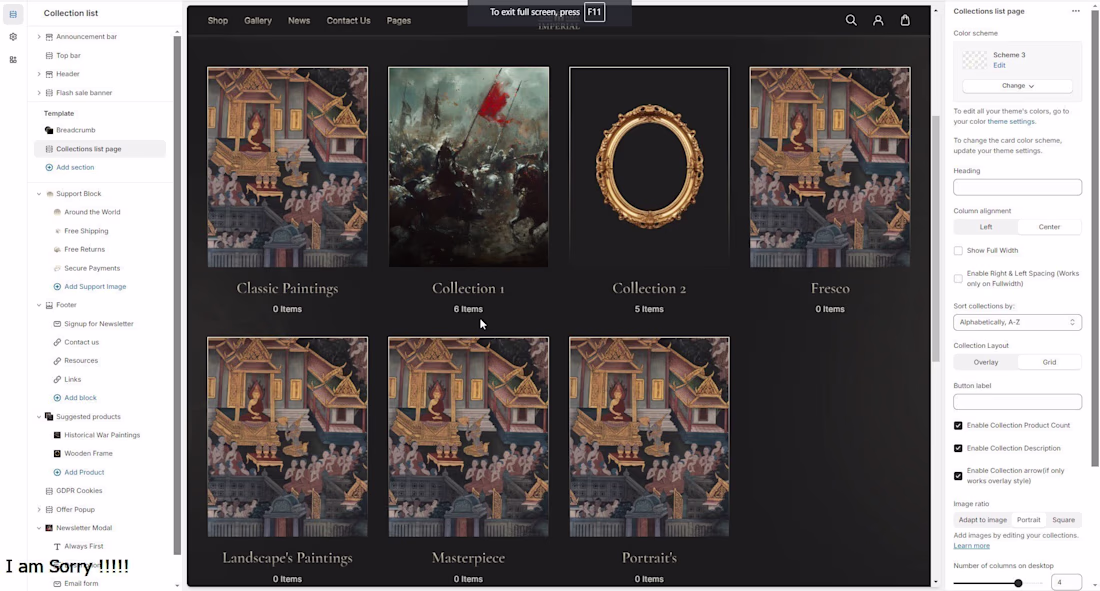Open the News menu item

(x=299, y=20)
